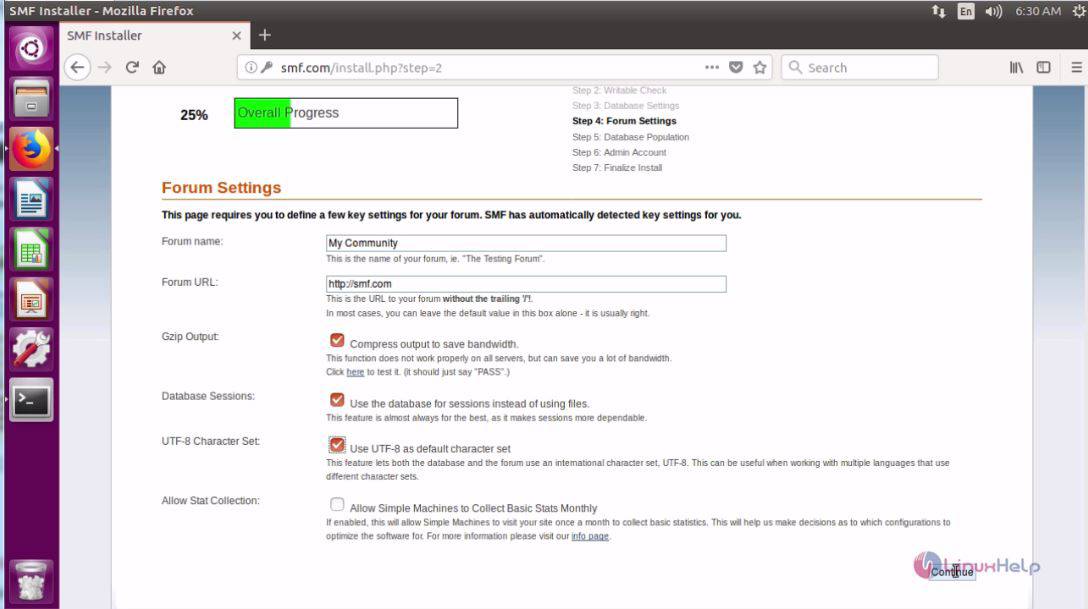Open clock showing 6:30 AM
The width and height of the screenshot is (1088, 609).
1038,11
